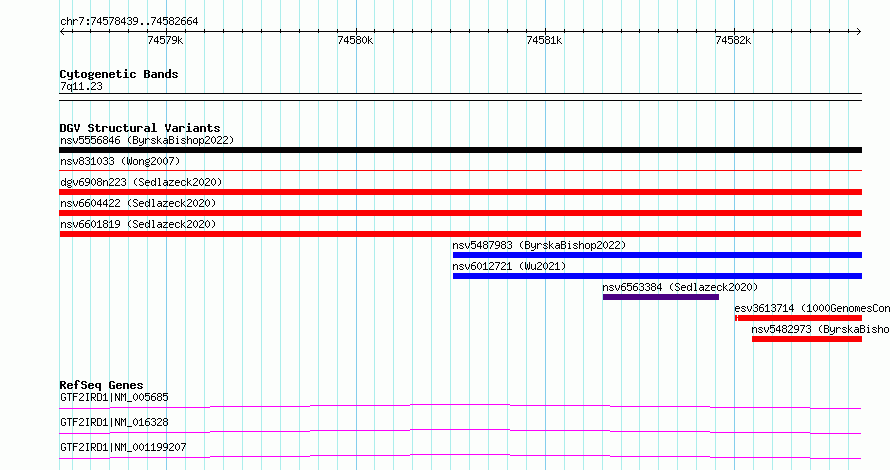Viewport: 890px width, 470px height.
Task: Open the nsv5556846 (ByrskaBishop2022) variant label
Action: [x=147, y=140]
